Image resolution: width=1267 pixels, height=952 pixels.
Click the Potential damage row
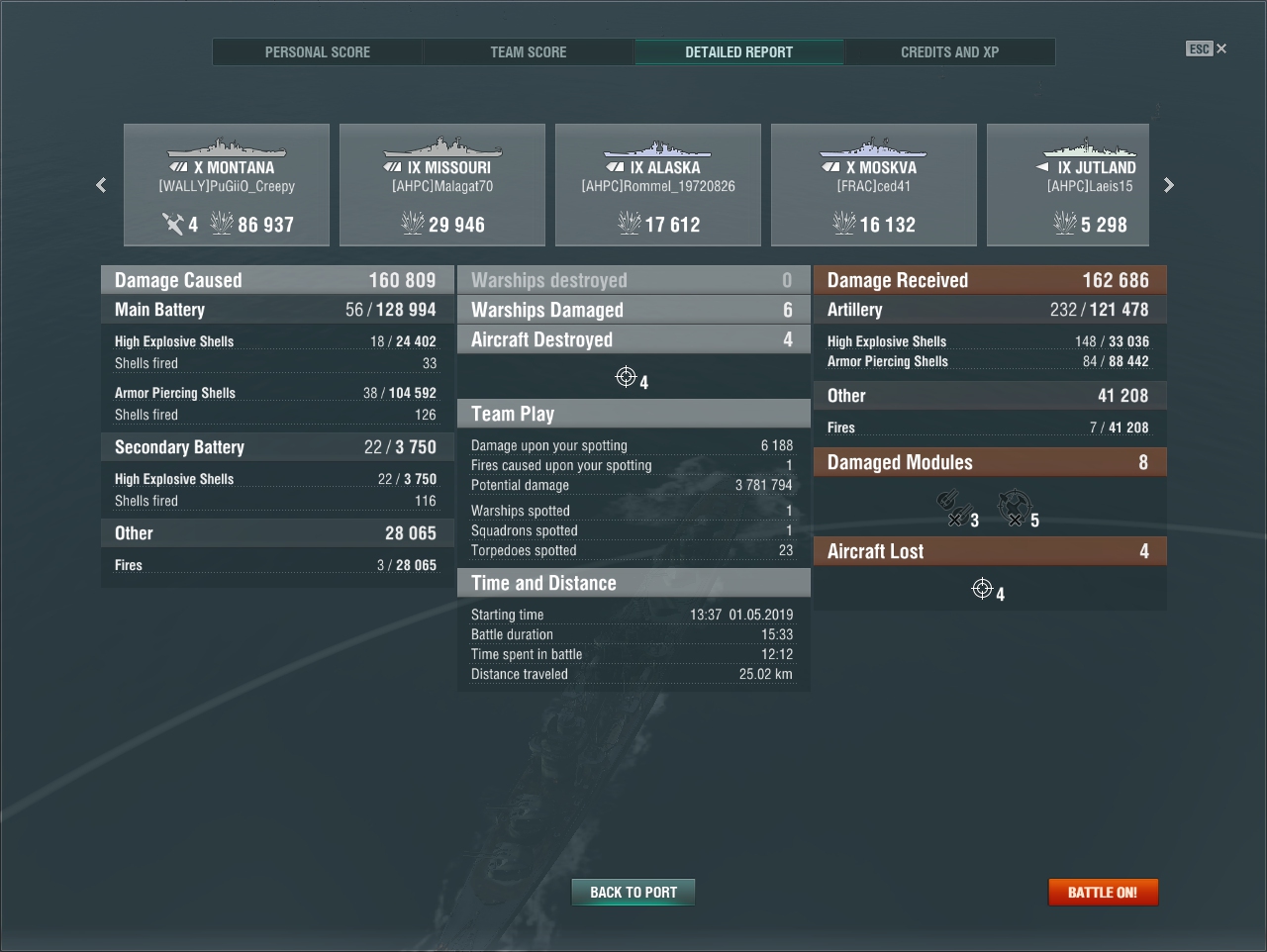[x=632, y=485]
